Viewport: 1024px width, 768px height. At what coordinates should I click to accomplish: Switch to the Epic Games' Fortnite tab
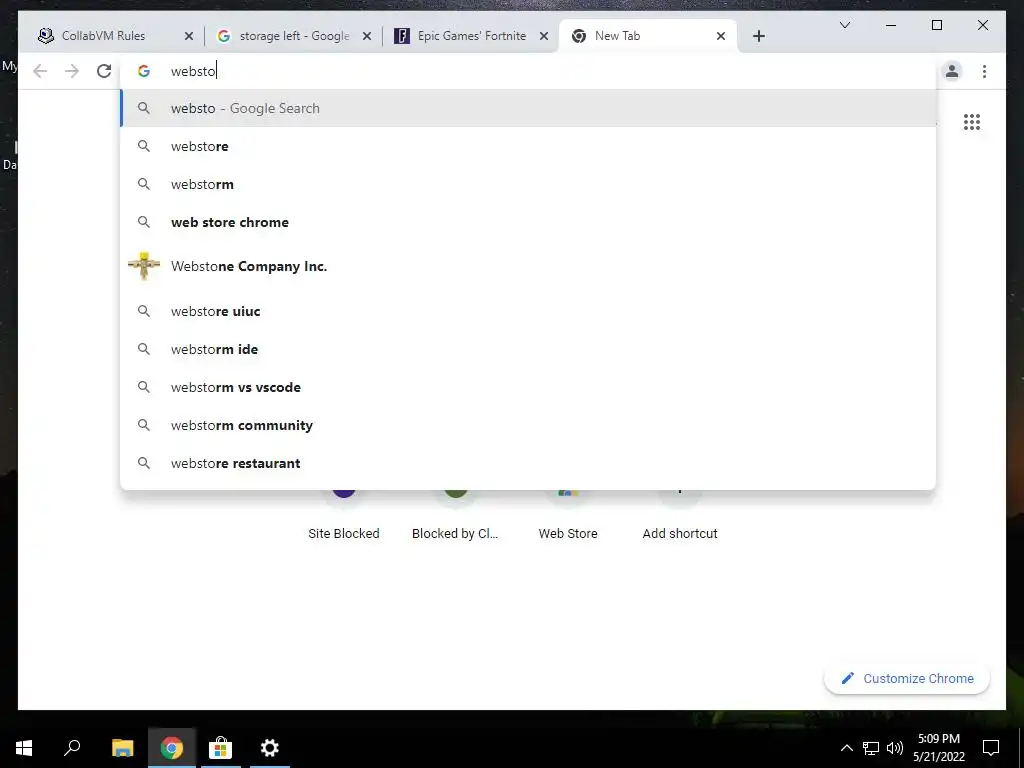pyautogui.click(x=470, y=36)
